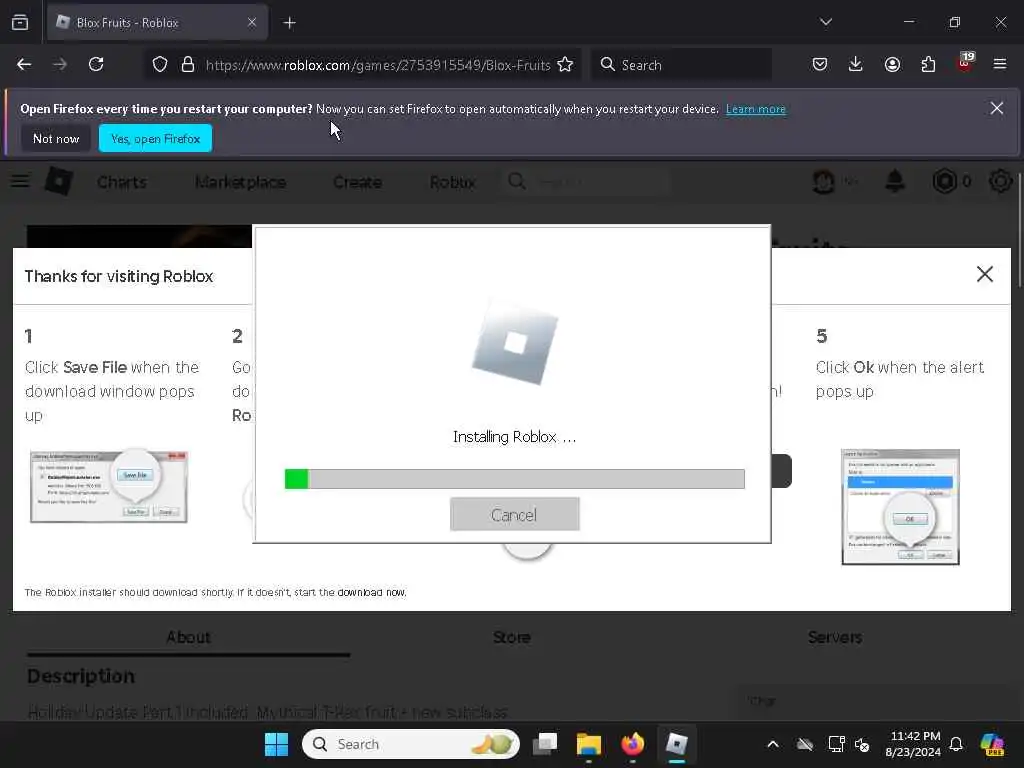Click the Roblox logo home icon
This screenshot has height=768, width=1024.
[58, 181]
